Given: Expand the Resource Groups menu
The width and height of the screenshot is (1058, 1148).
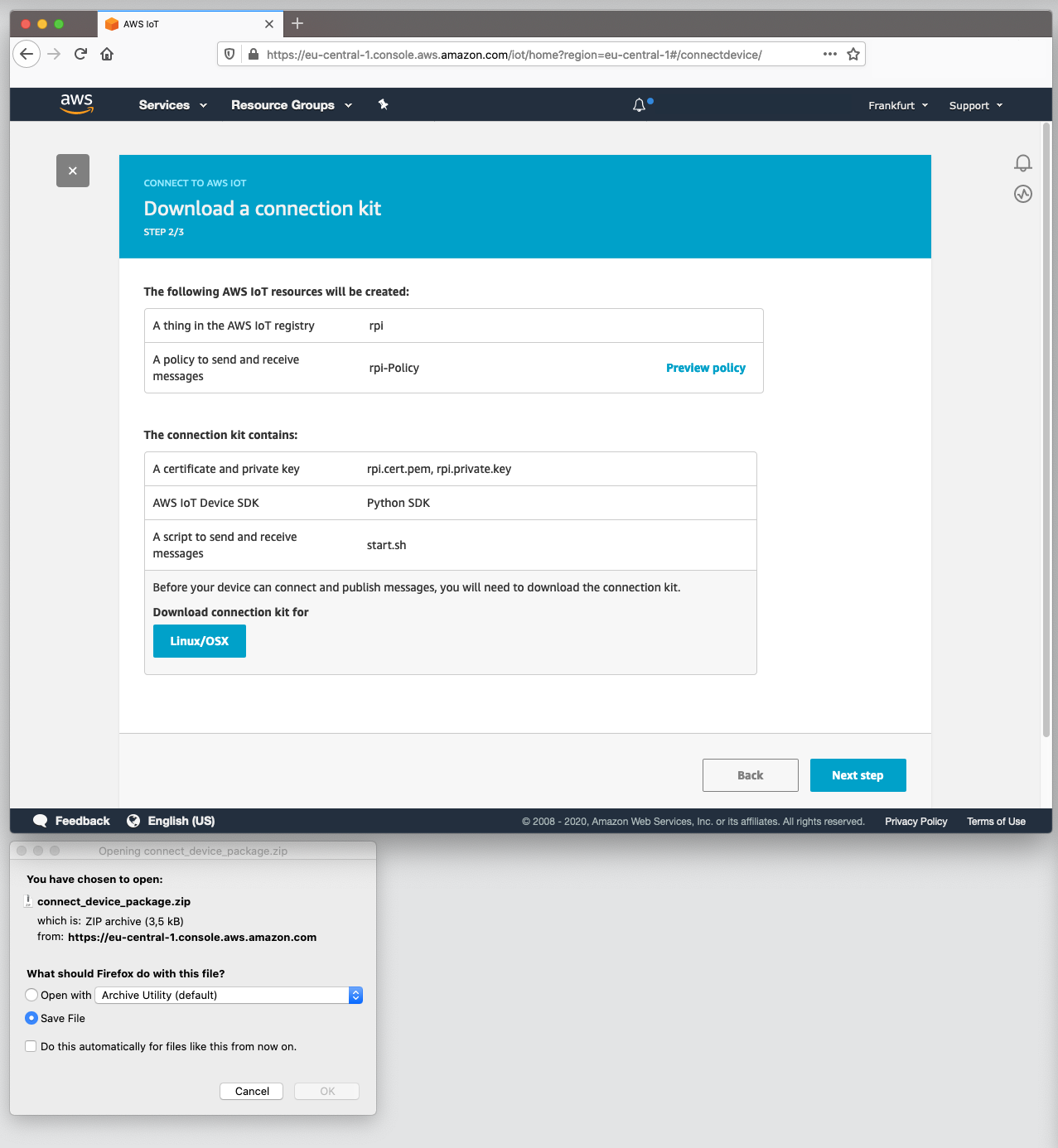Looking at the screenshot, I should coord(292,105).
